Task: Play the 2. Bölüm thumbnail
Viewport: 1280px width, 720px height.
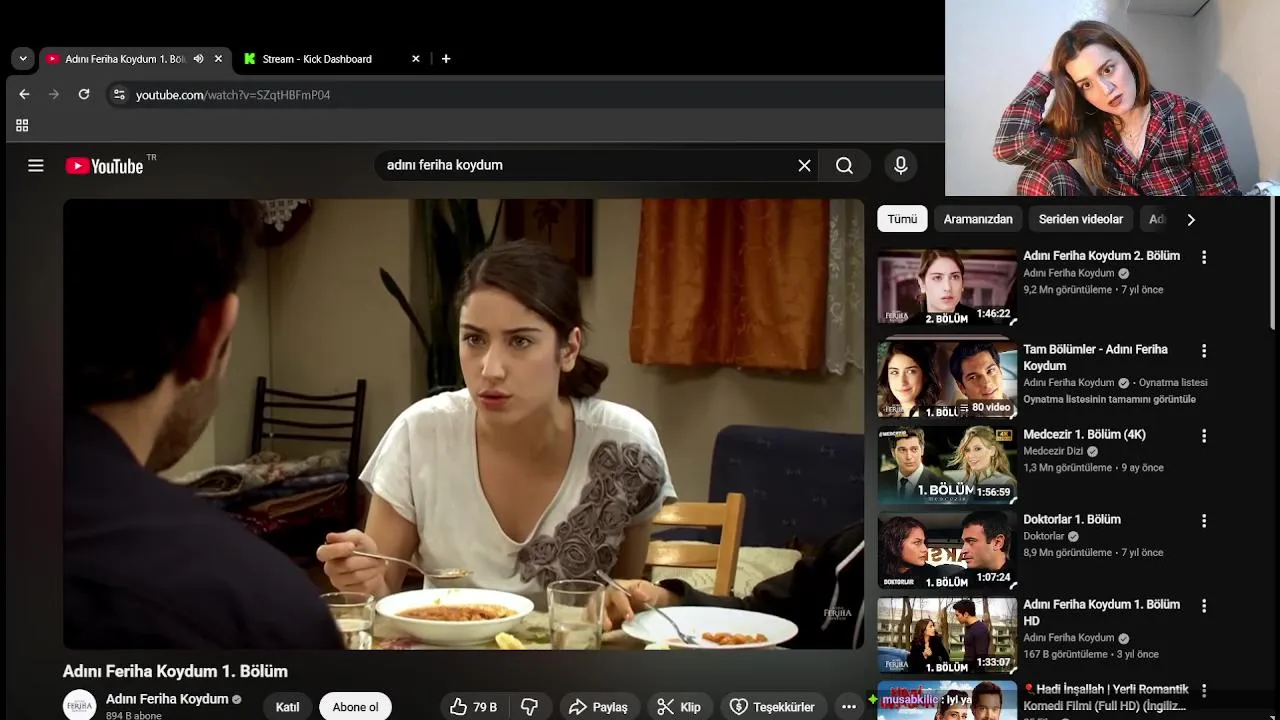Action: (947, 287)
